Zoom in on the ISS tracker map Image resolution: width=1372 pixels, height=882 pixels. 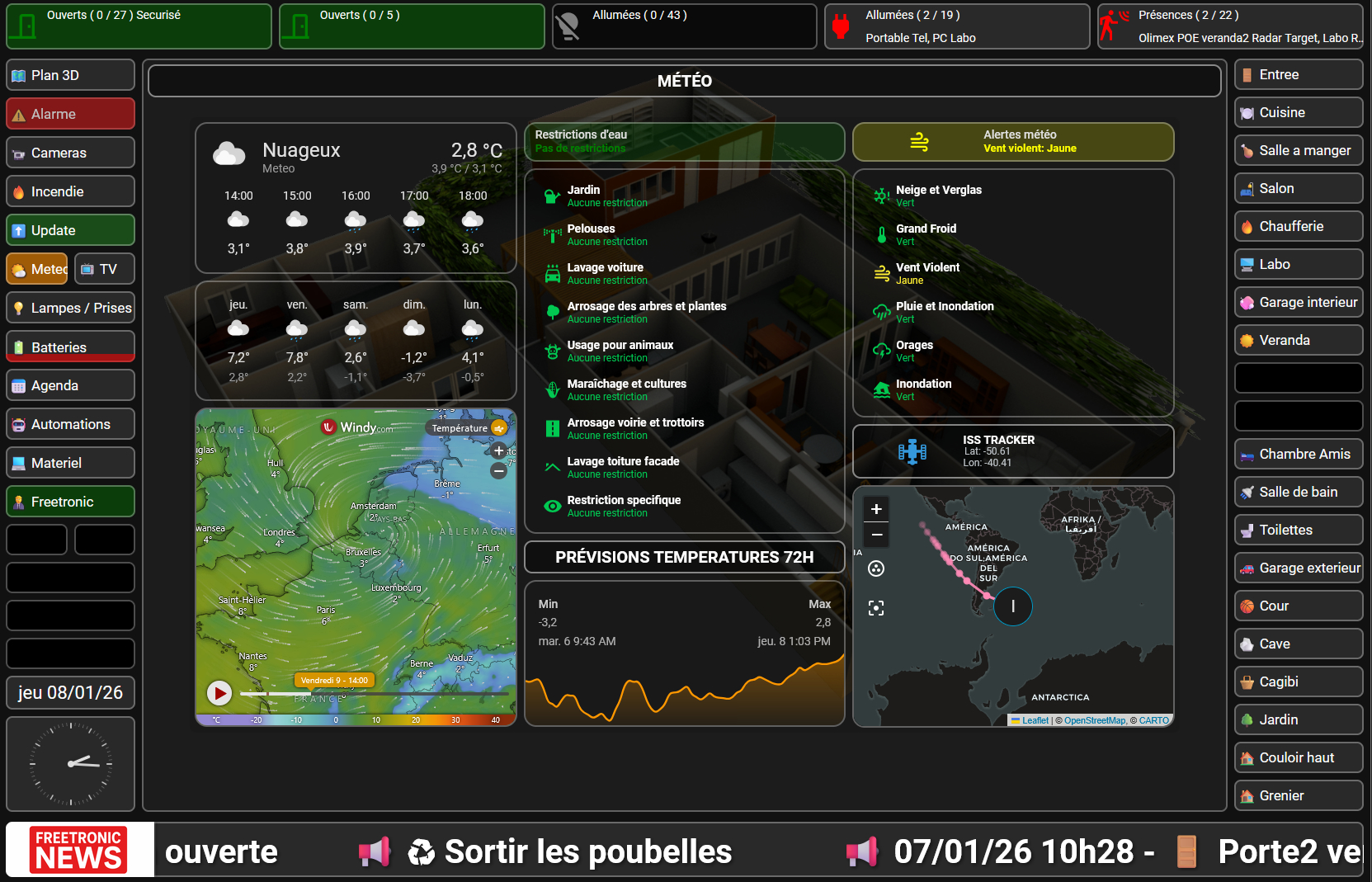[x=876, y=509]
